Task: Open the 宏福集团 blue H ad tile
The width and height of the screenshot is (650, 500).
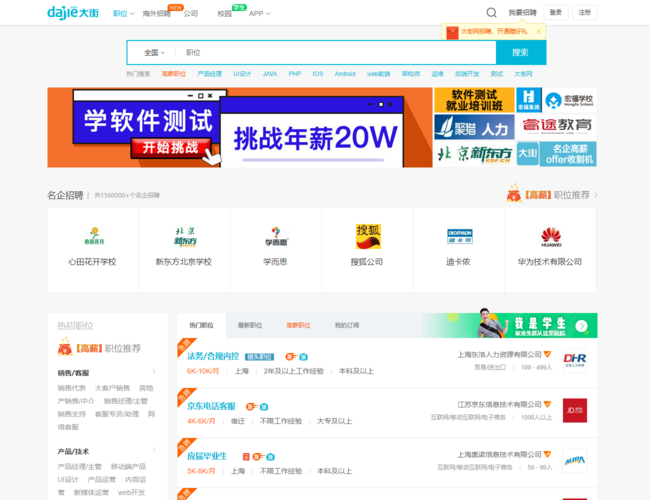Action: [529, 100]
